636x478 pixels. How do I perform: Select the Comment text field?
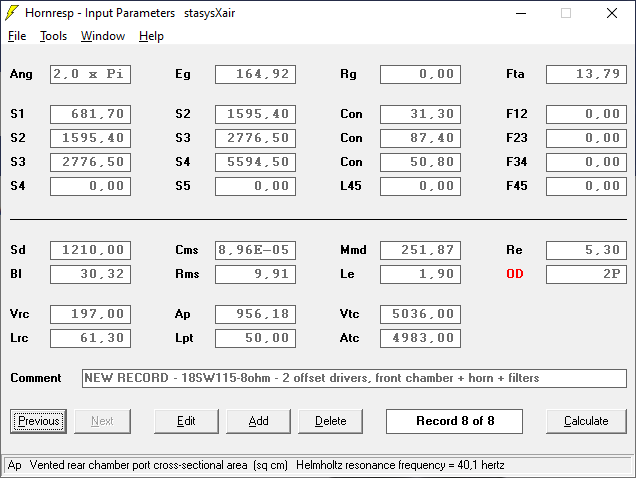(x=354, y=378)
